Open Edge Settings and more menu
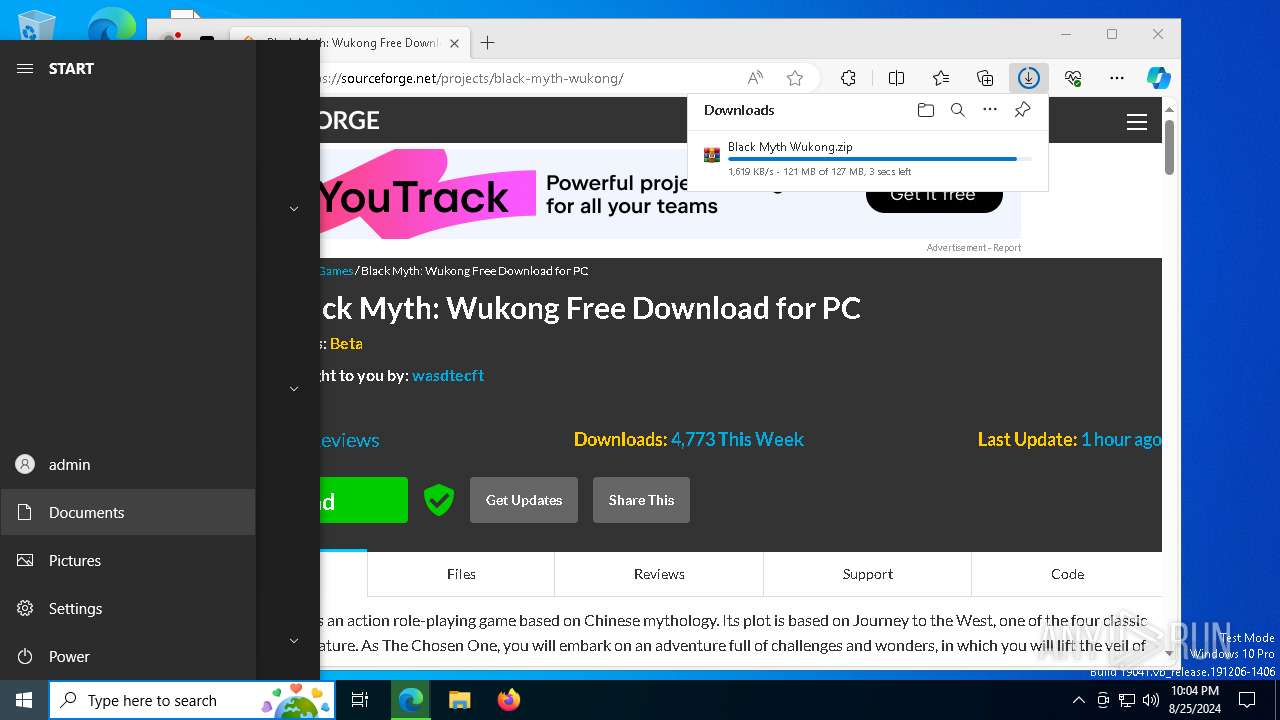 tap(1117, 78)
